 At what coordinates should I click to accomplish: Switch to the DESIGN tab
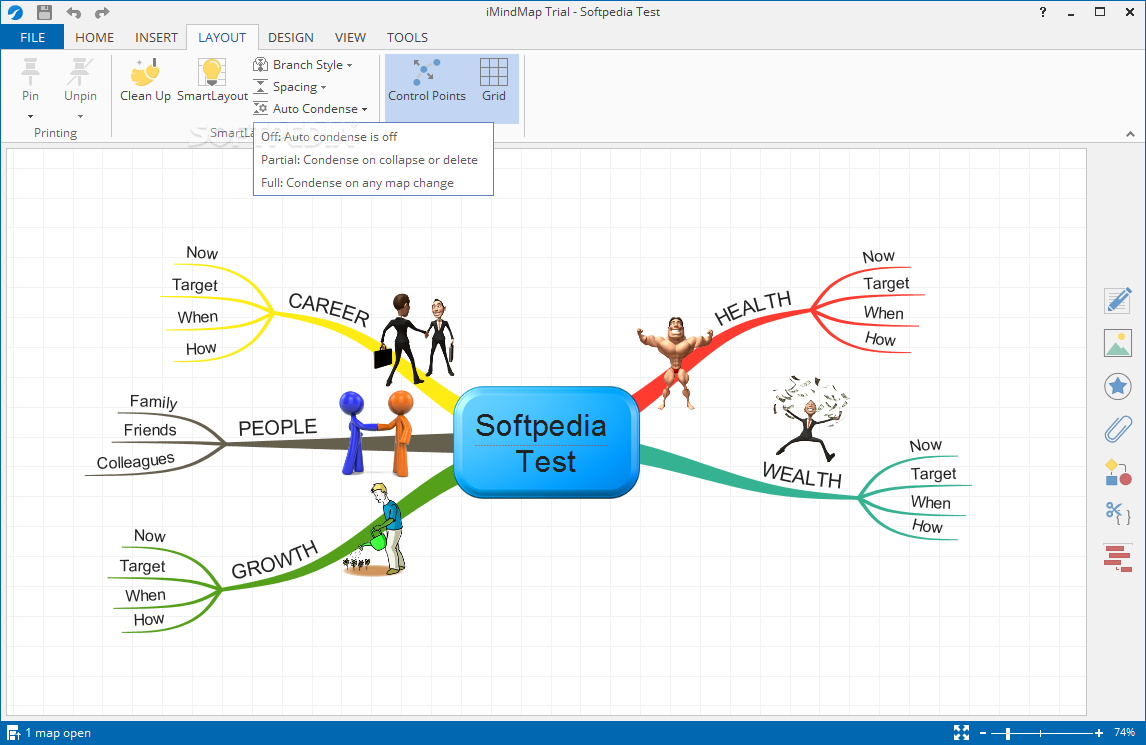click(x=290, y=37)
